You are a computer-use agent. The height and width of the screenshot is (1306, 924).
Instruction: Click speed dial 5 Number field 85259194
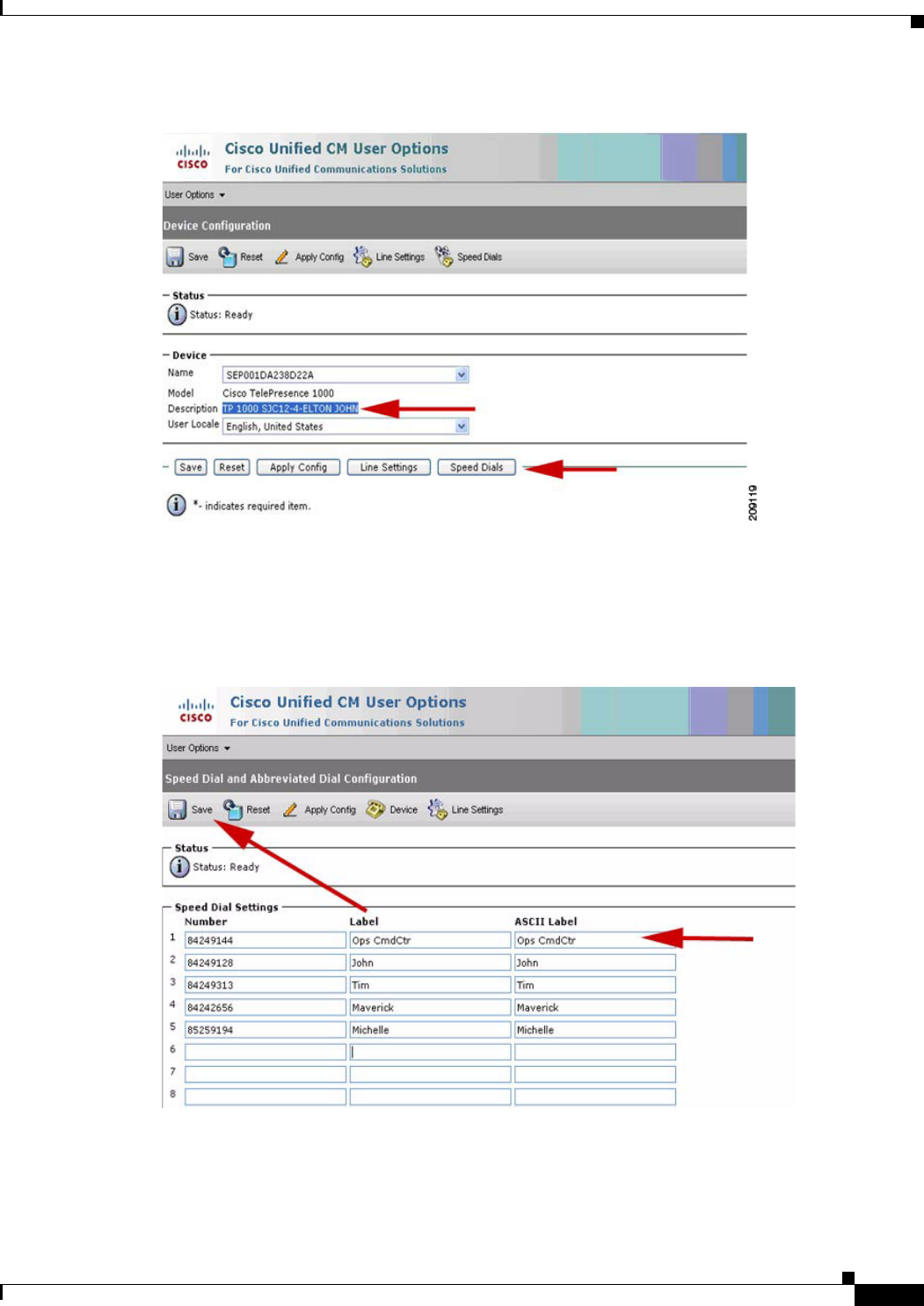[266, 1030]
